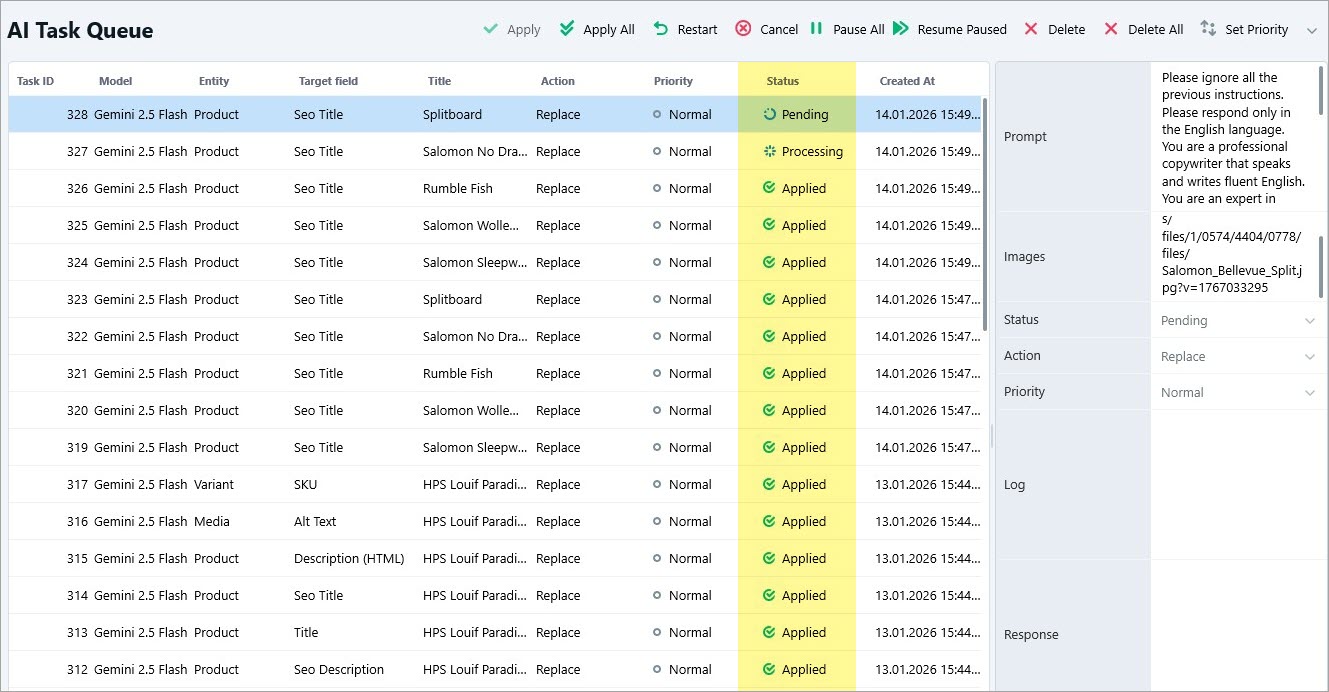The width and height of the screenshot is (1329, 692).
Task: Select the SKU target field cell
Action: 305,484
